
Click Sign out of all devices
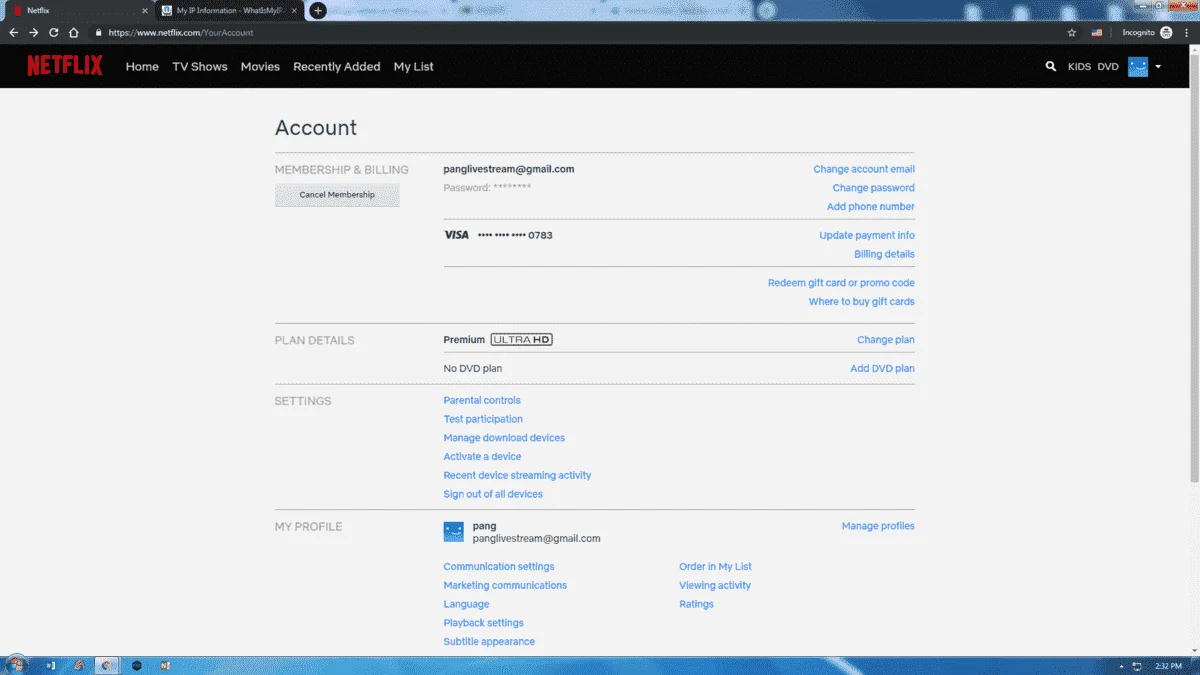[493, 494]
